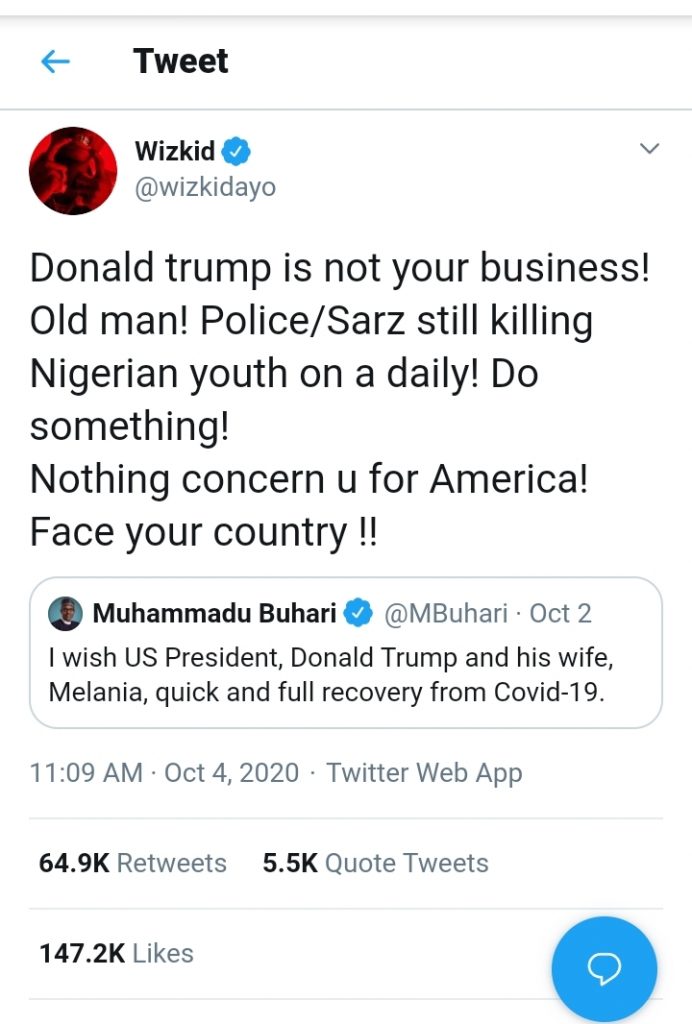Tap the @MBuhari handle
692x1024 pixels.
(x=446, y=613)
